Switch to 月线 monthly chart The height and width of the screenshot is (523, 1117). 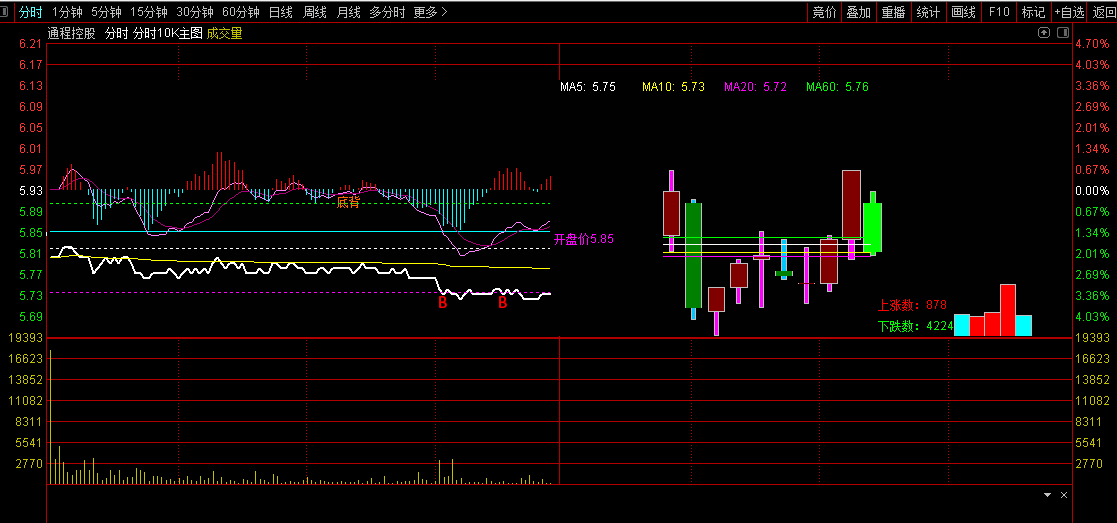[x=348, y=11]
